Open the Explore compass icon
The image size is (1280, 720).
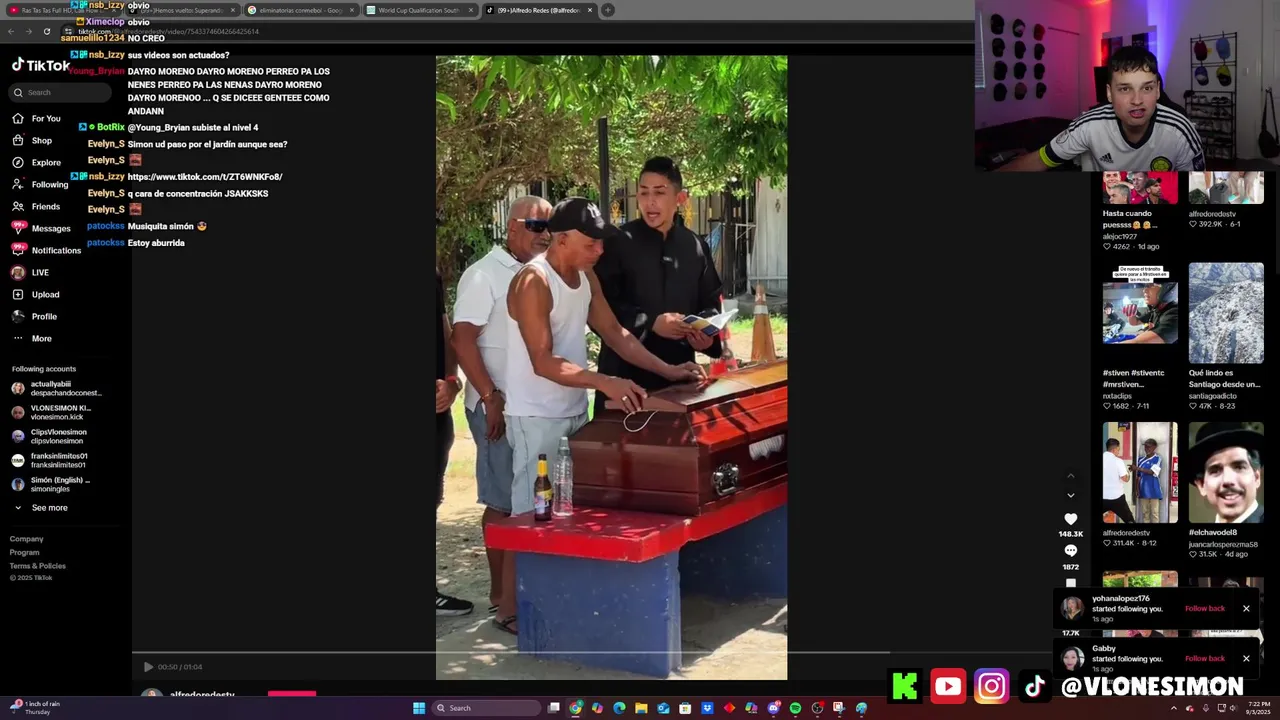coord(18,162)
